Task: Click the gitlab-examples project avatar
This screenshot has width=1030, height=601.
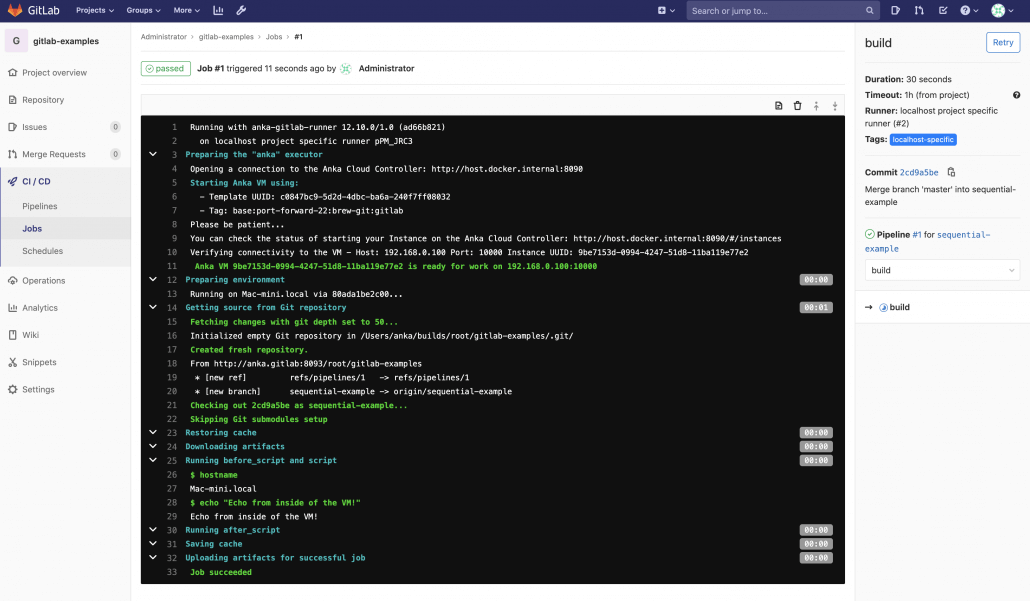Action: pyautogui.click(x=16, y=41)
